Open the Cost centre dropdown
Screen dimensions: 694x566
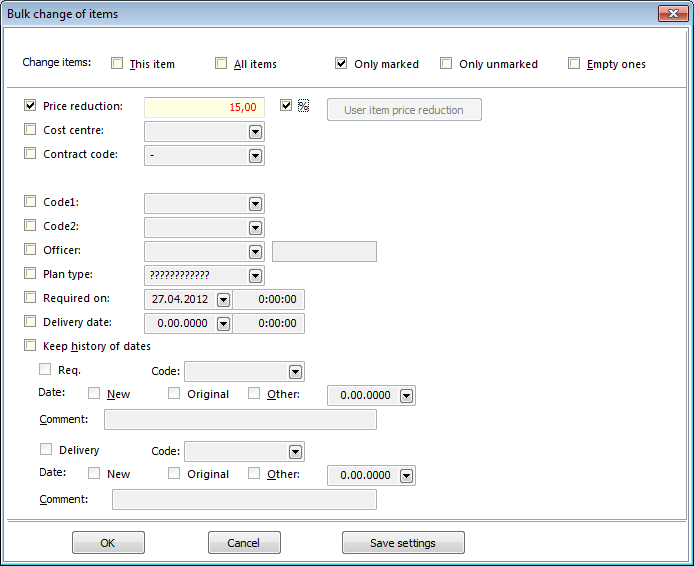click(x=255, y=132)
